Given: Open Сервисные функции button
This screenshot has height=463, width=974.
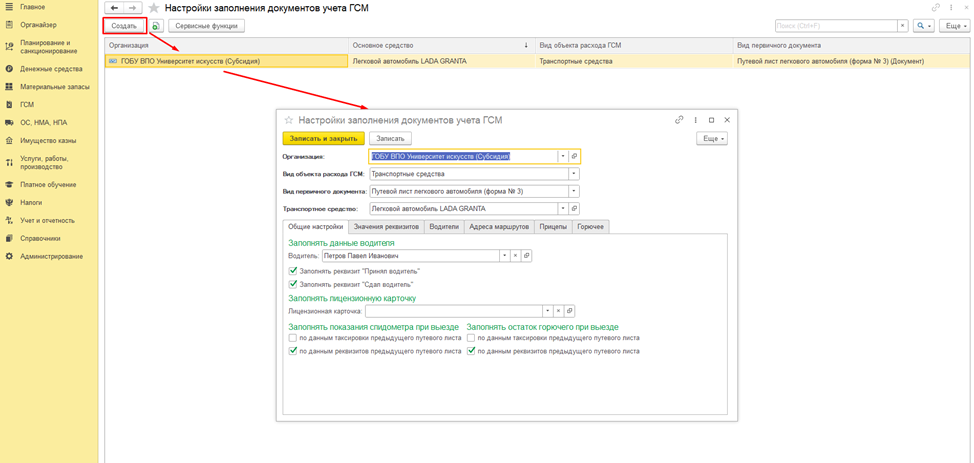Looking at the screenshot, I should (x=207, y=26).
